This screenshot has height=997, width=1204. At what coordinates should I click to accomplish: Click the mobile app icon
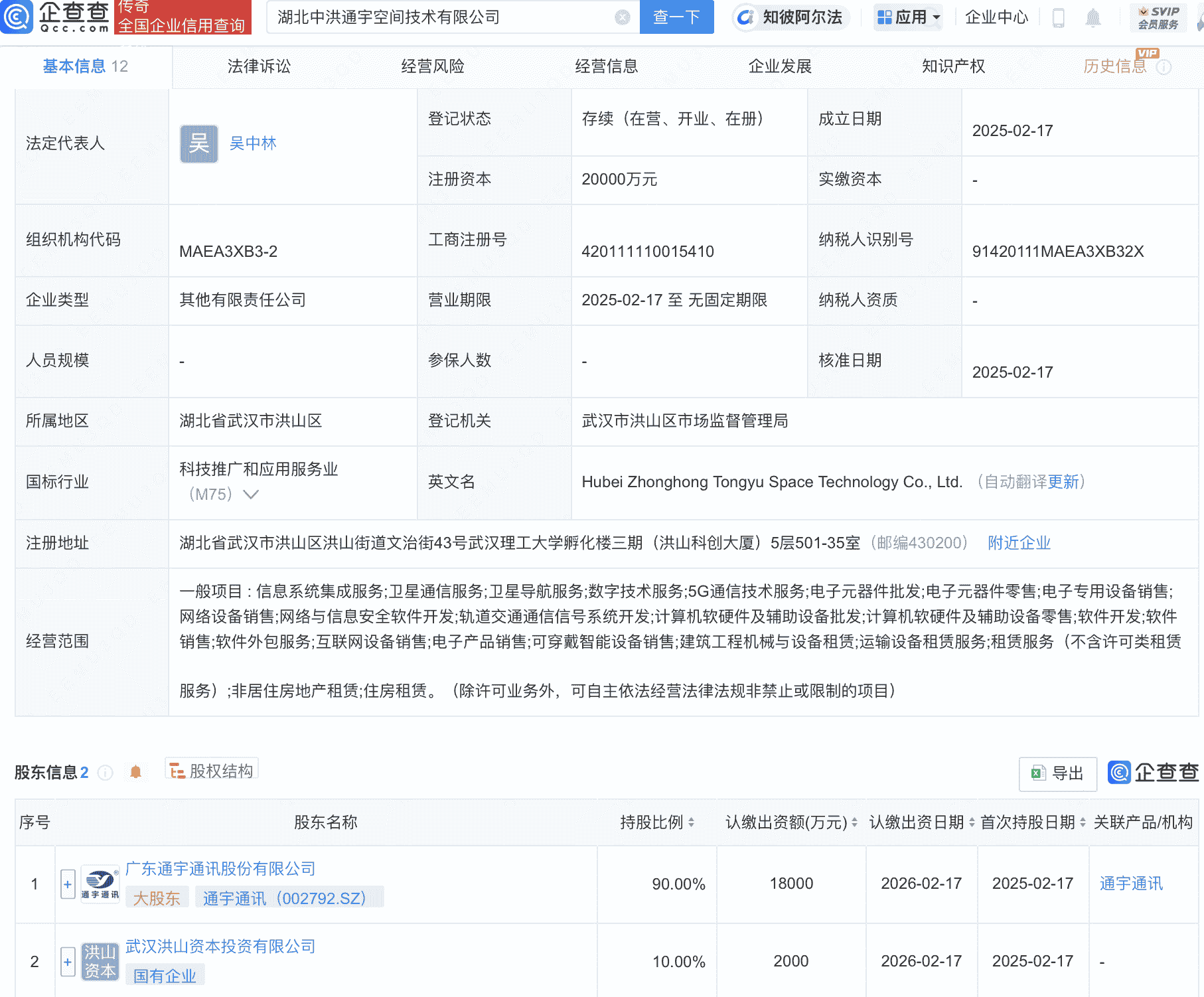point(1058,18)
